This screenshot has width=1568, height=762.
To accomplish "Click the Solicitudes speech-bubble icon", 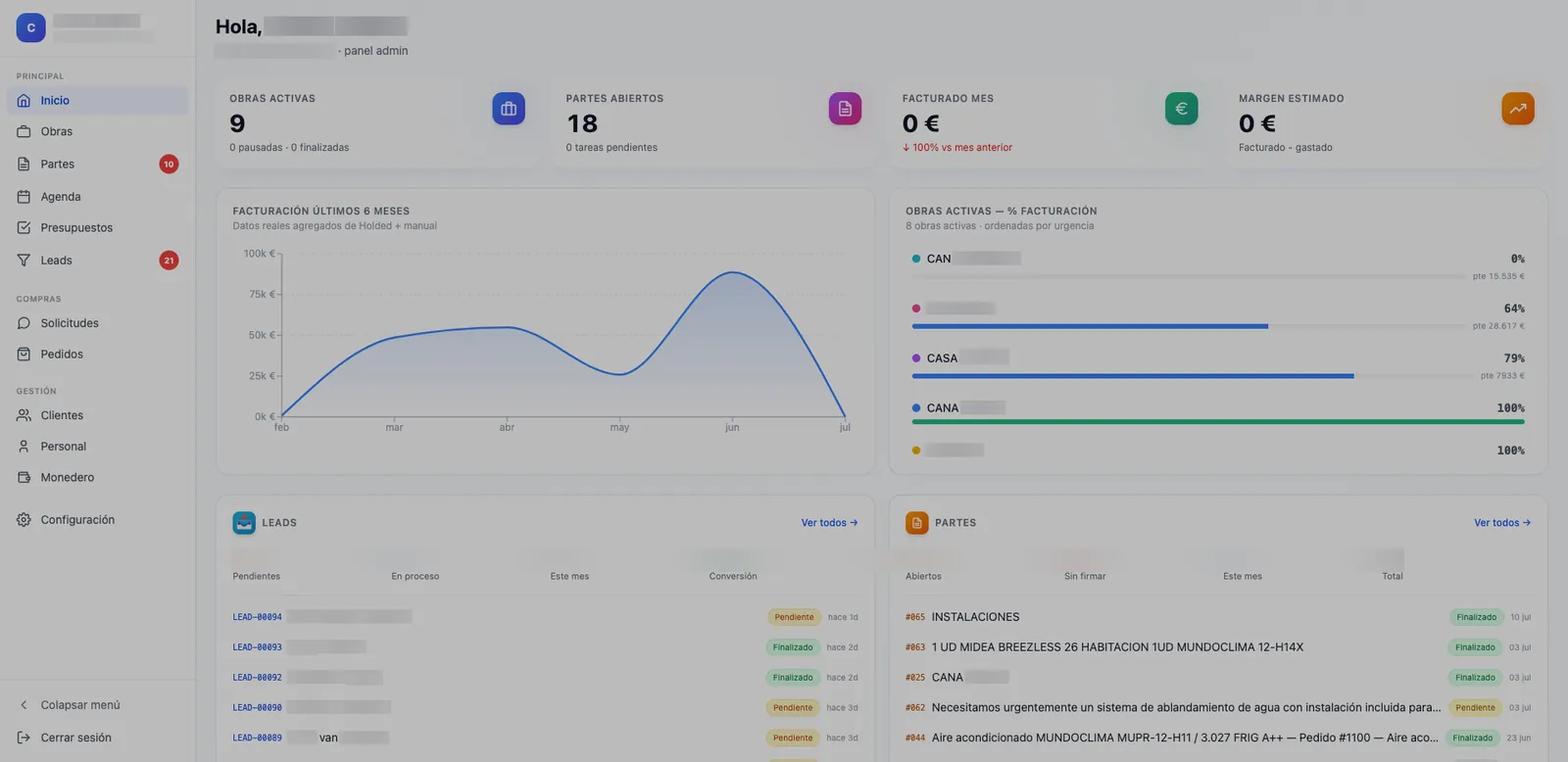I will [x=24, y=323].
